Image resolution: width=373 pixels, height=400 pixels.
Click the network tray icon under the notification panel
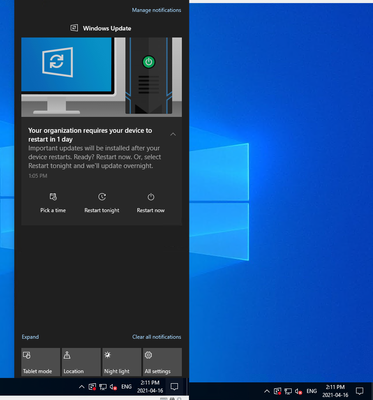tap(103, 387)
